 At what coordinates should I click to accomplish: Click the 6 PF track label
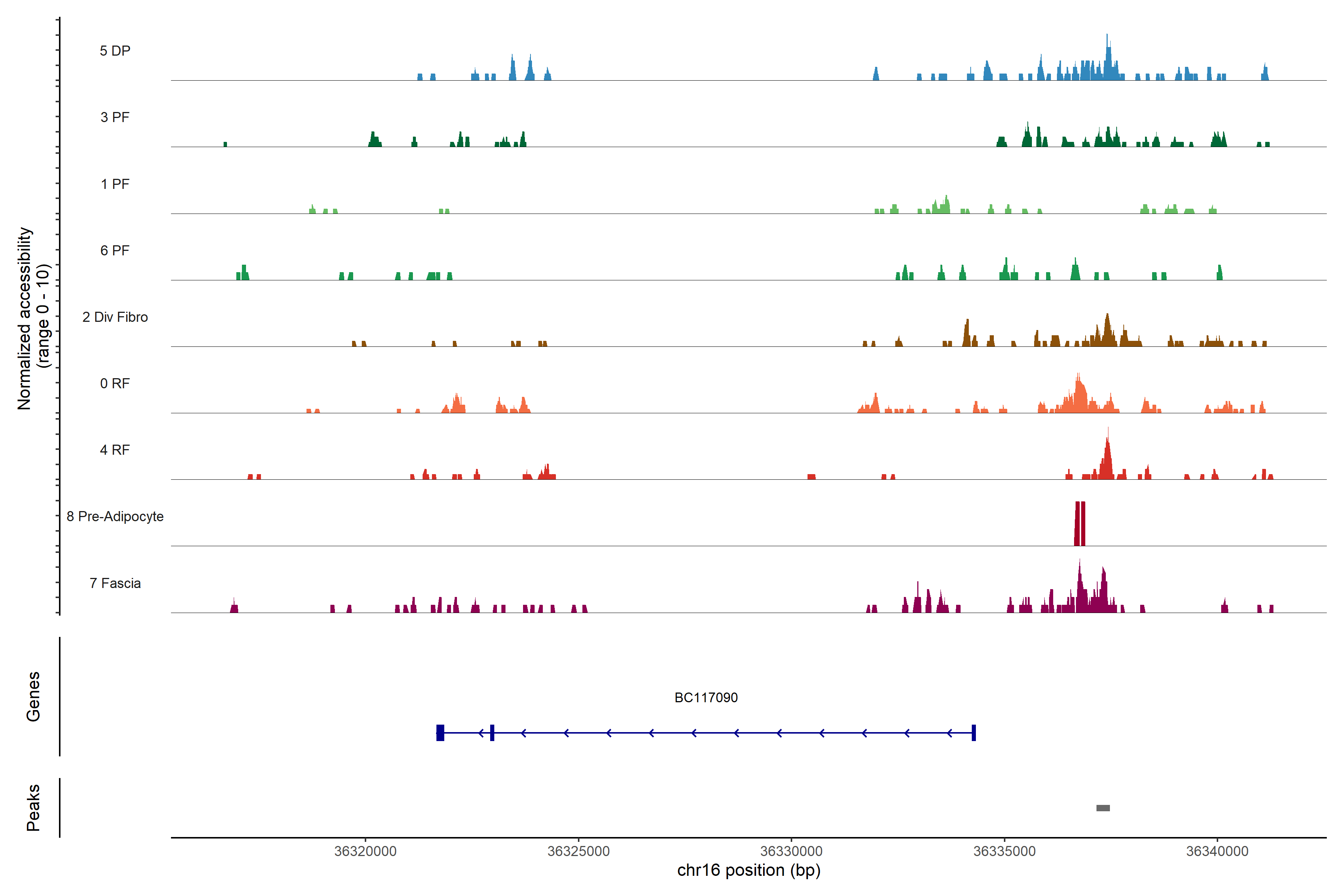[115, 250]
